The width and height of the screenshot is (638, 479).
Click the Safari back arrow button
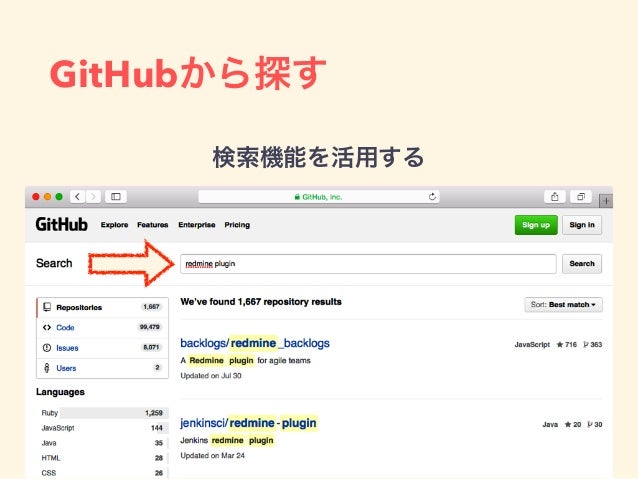pyautogui.click(x=77, y=197)
